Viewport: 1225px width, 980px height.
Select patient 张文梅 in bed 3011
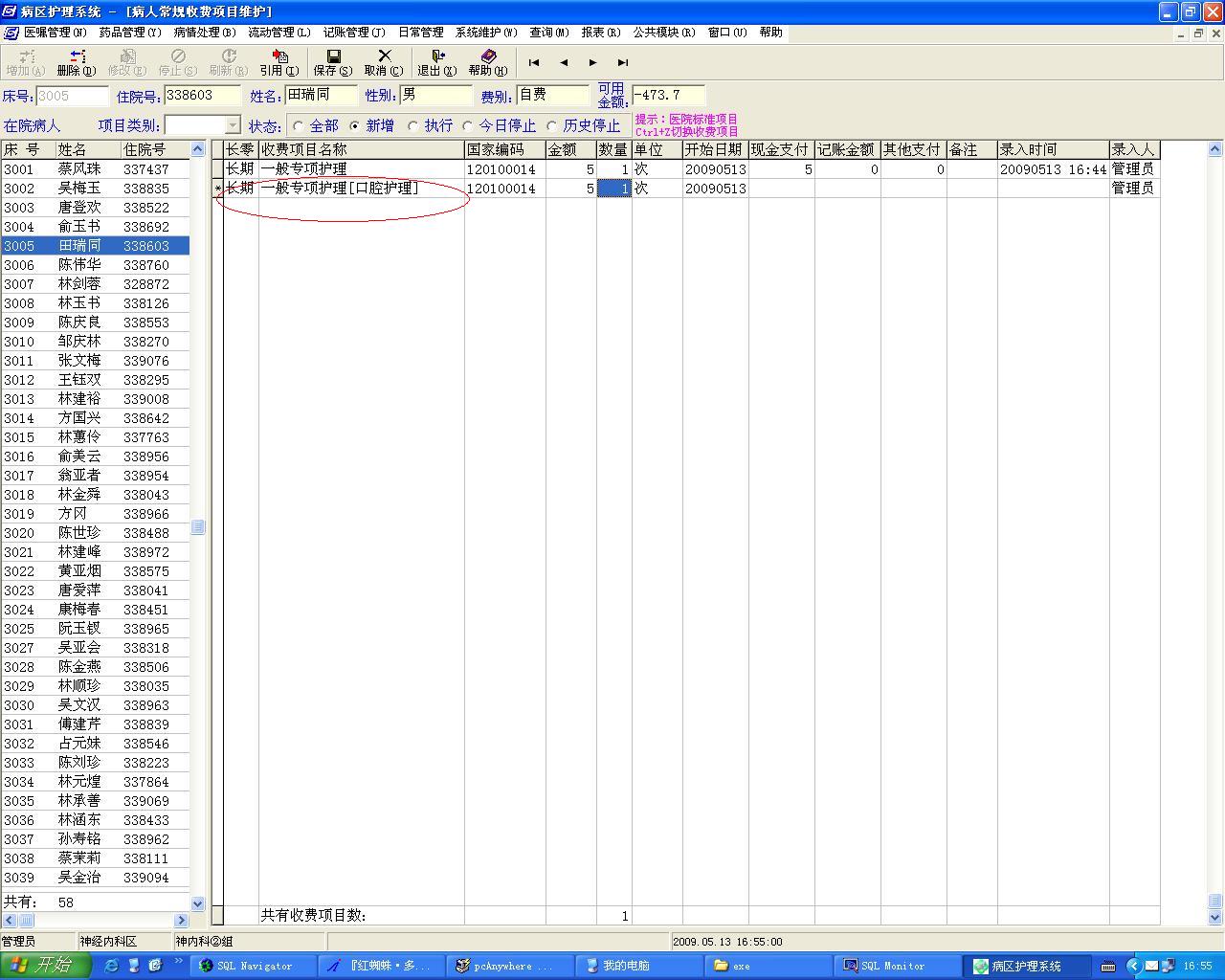(95, 361)
